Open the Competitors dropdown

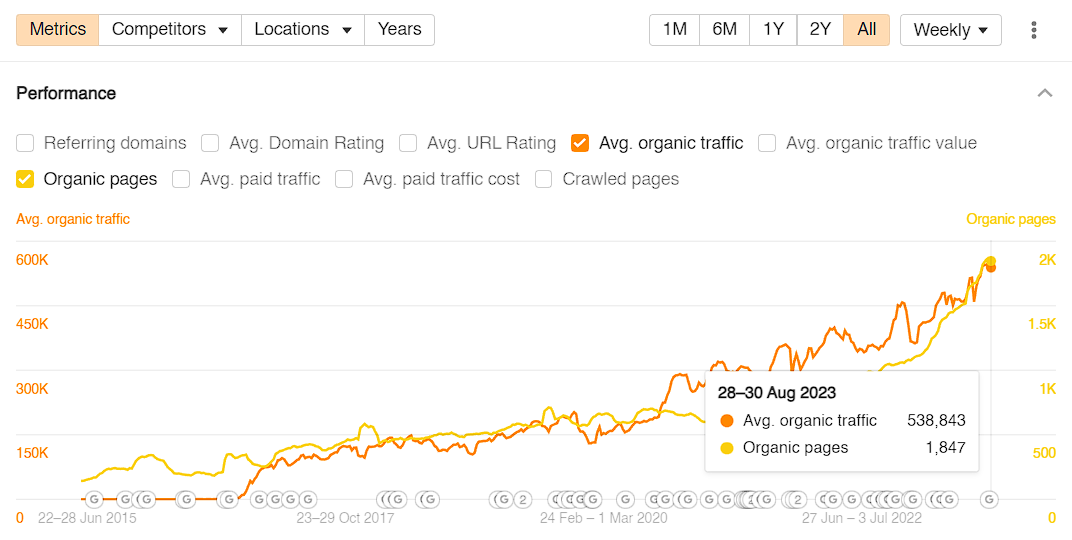click(x=170, y=29)
